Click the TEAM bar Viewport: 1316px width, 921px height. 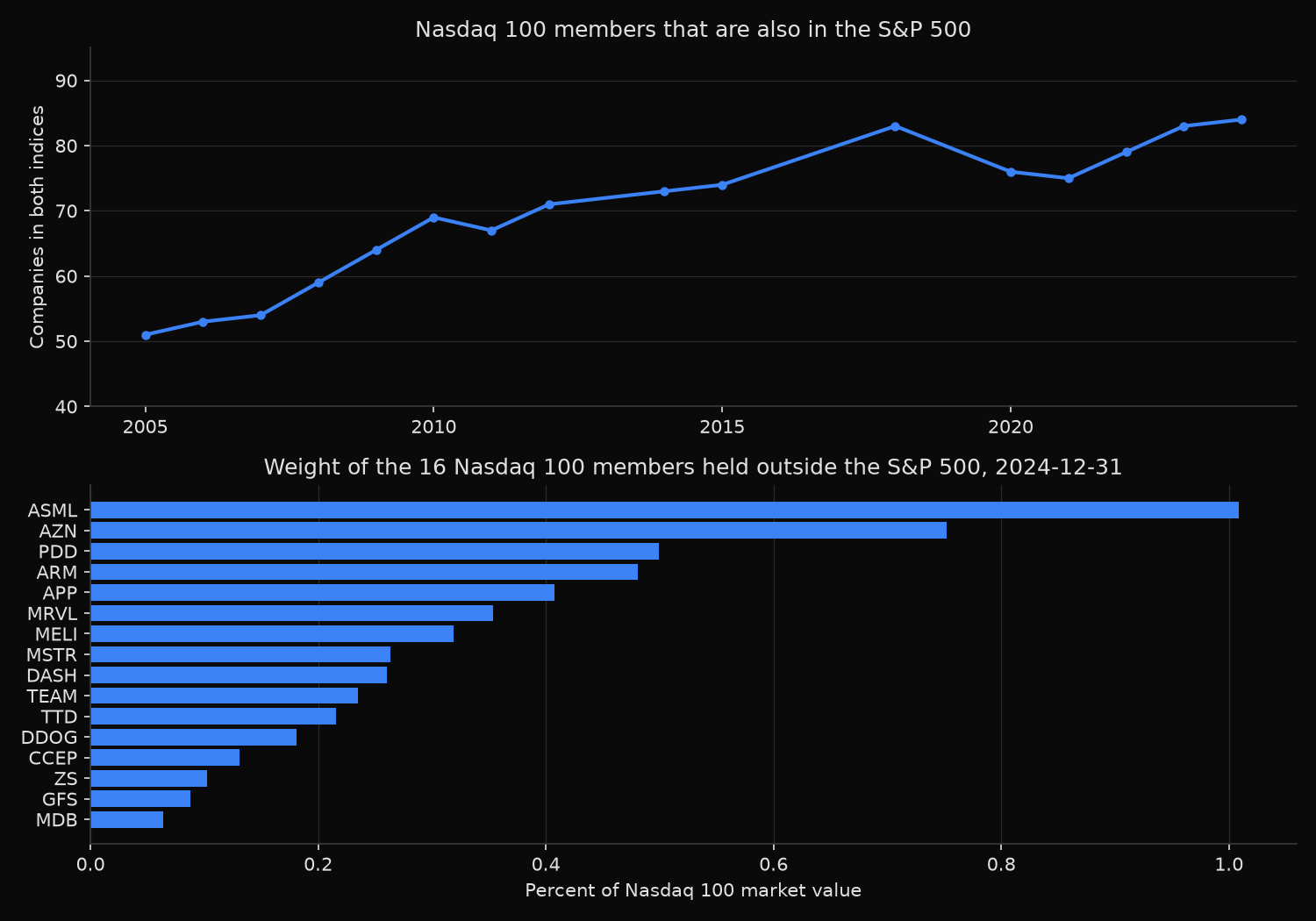pos(224,696)
